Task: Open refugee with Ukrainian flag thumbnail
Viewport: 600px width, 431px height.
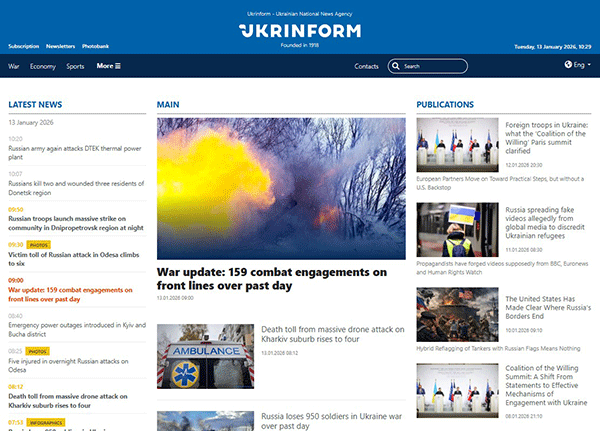Action: [458, 230]
